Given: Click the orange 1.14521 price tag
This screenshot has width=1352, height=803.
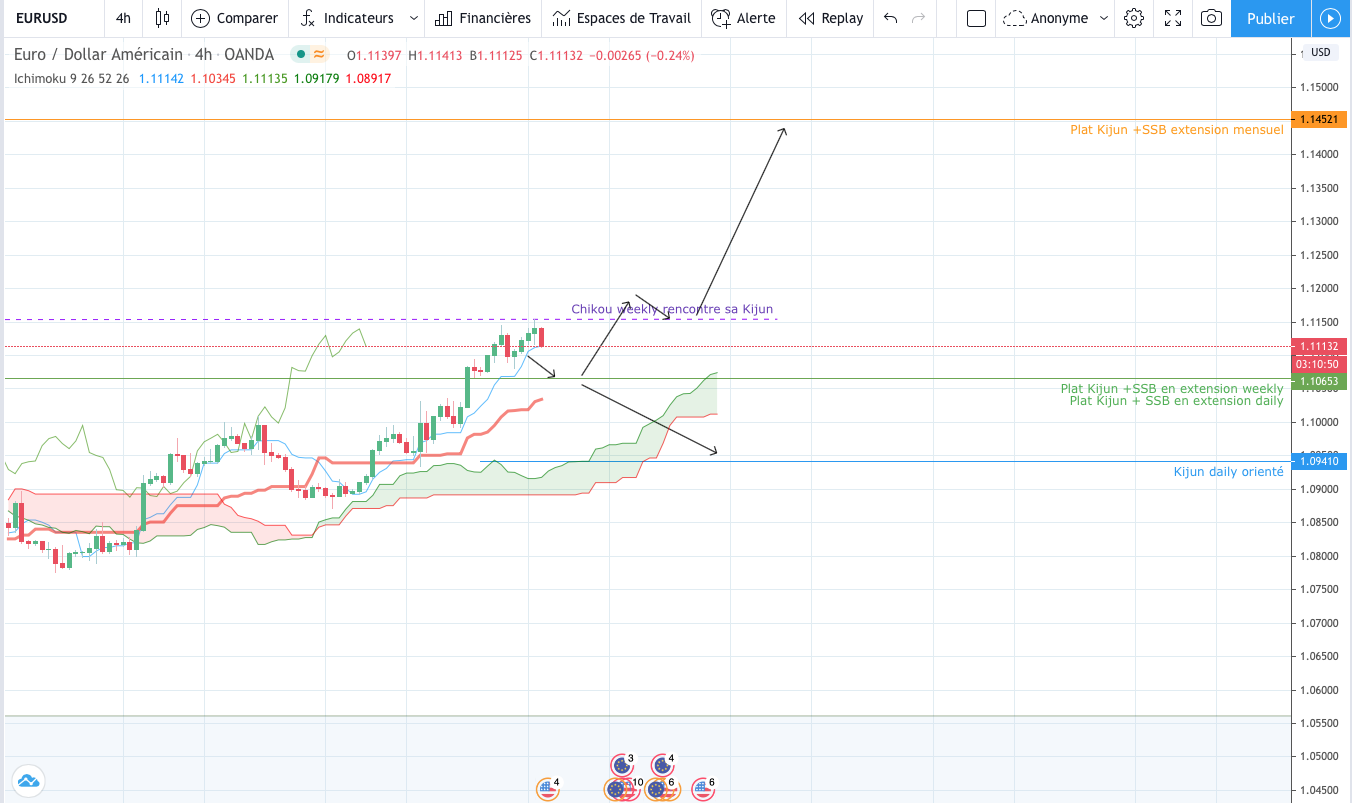Looking at the screenshot, I should (x=1320, y=120).
